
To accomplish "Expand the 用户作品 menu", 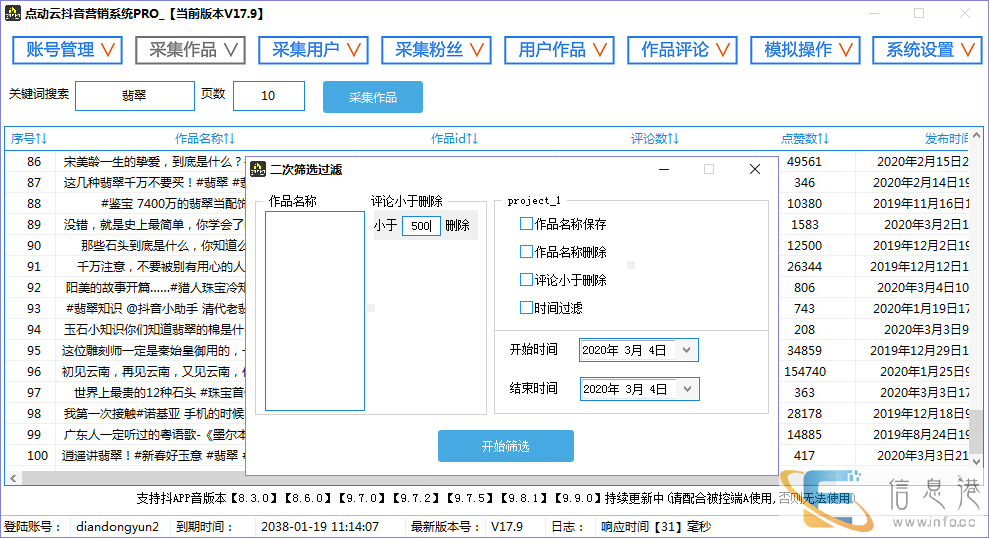I will 559,50.
